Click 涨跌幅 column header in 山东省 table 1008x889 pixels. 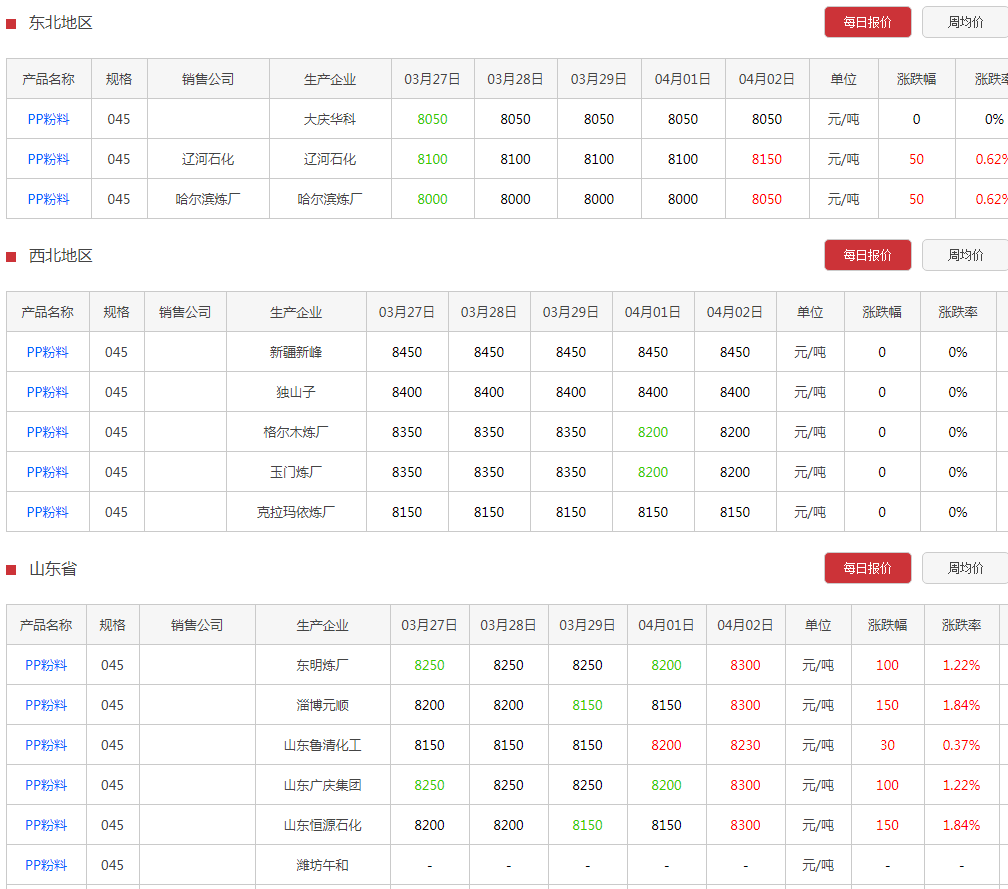click(x=887, y=625)
